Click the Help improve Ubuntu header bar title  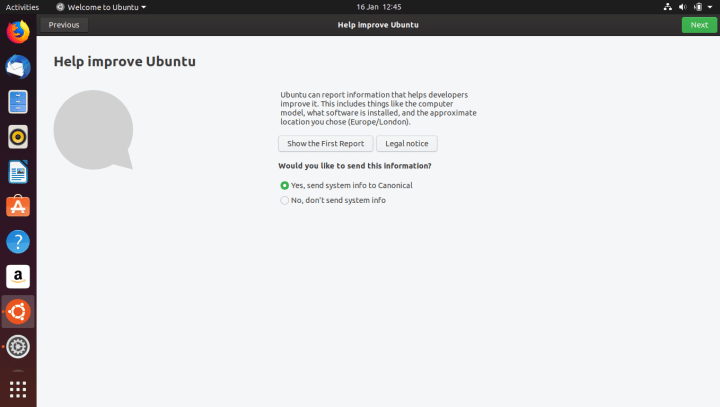pyautogui.click(x=378, y=25)
